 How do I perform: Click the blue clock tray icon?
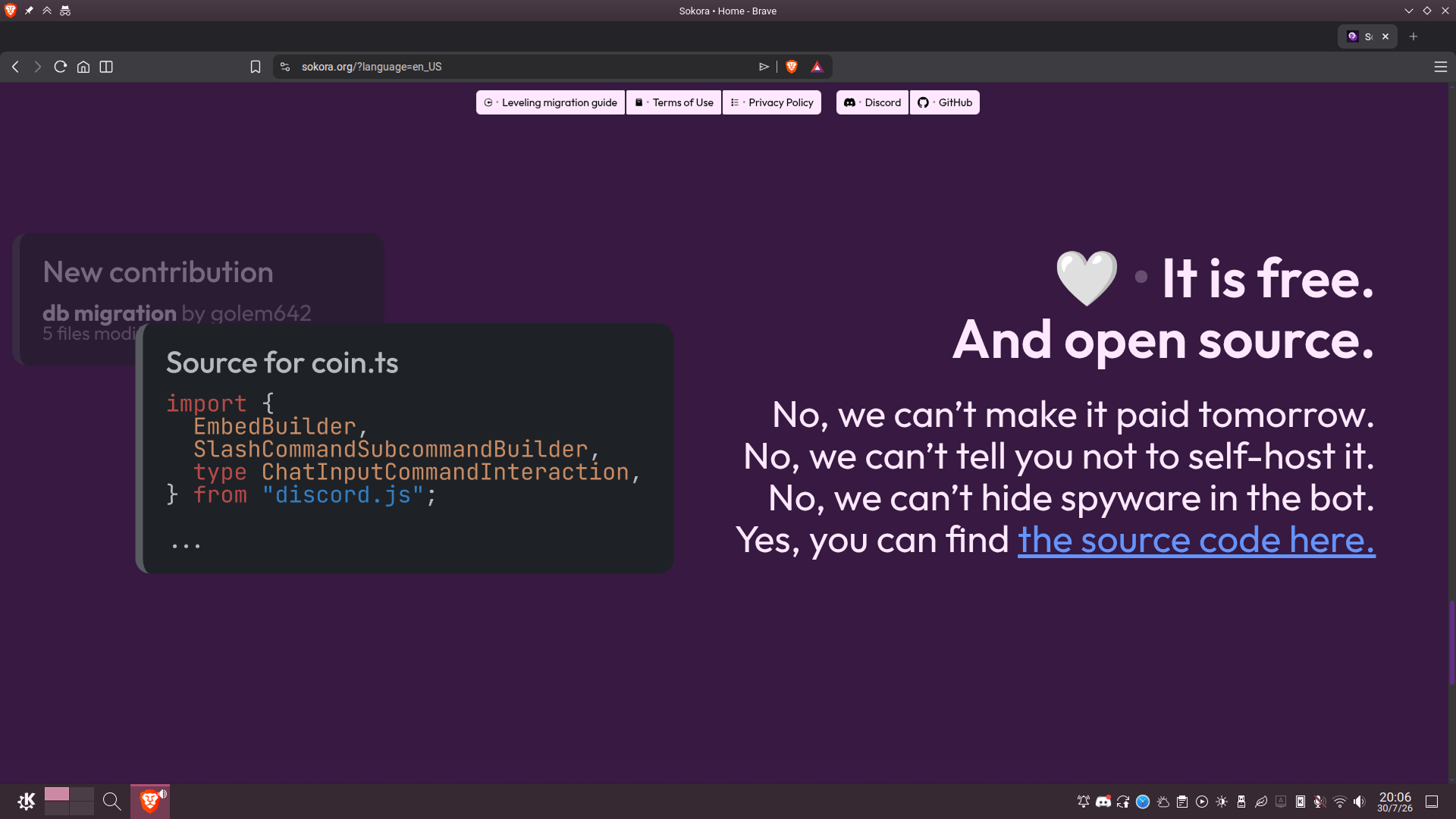[x=1143, y=802]
